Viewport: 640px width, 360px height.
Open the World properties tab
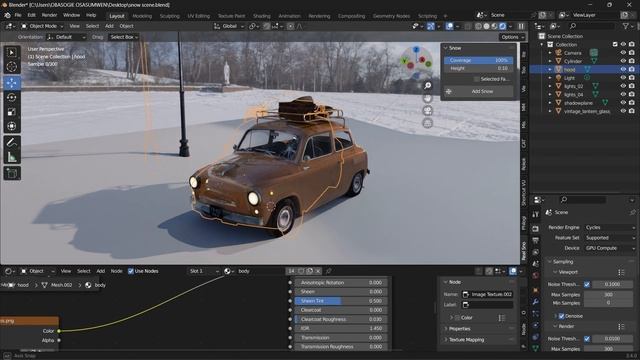click(536, 276)
